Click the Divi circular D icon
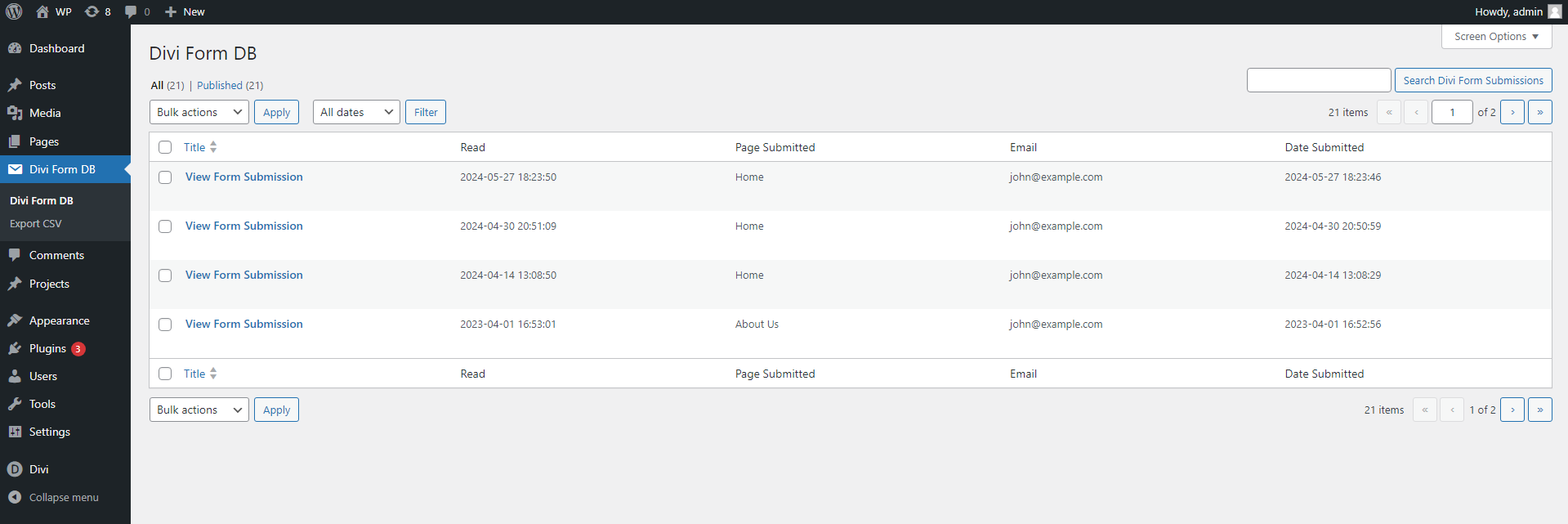 pyautogui.click(x=15, y=469)
